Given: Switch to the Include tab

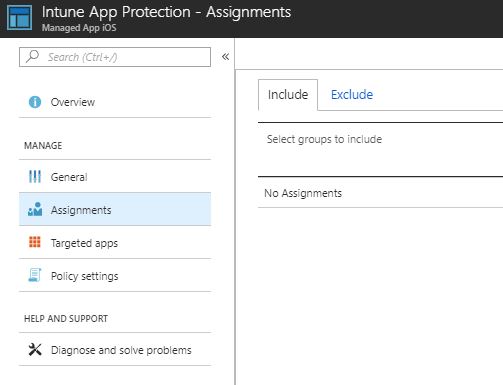Looking at the screenshot, I should 288,95.
